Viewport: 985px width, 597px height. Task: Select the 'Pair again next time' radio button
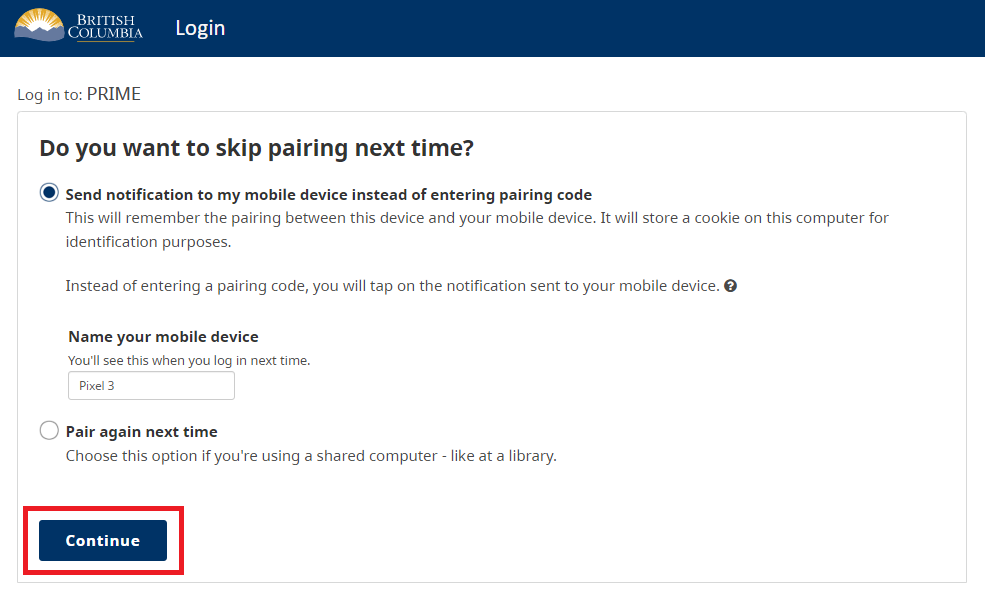pos(49,430)
